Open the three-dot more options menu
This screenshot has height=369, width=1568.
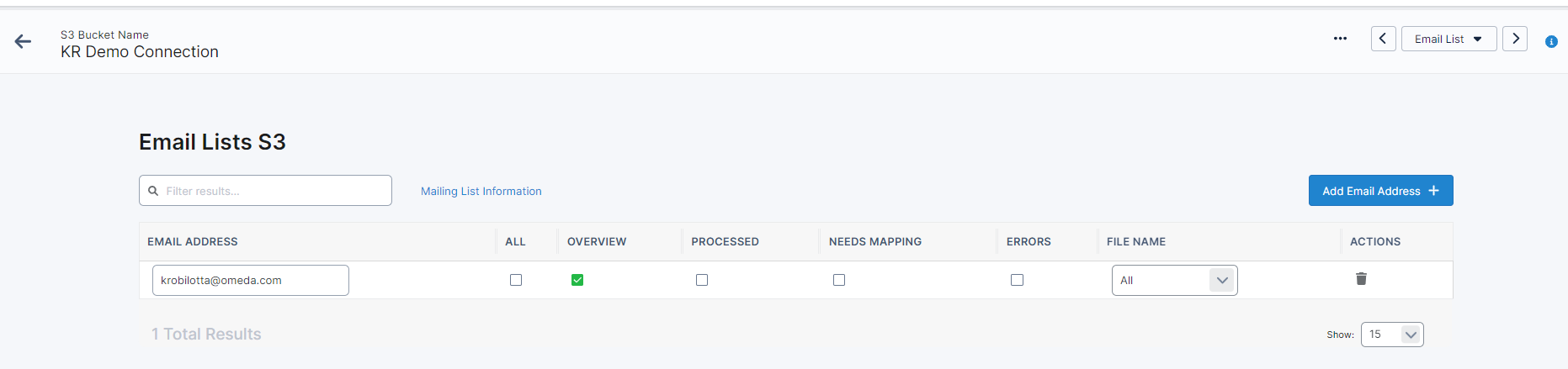[x=1340, y=39]
